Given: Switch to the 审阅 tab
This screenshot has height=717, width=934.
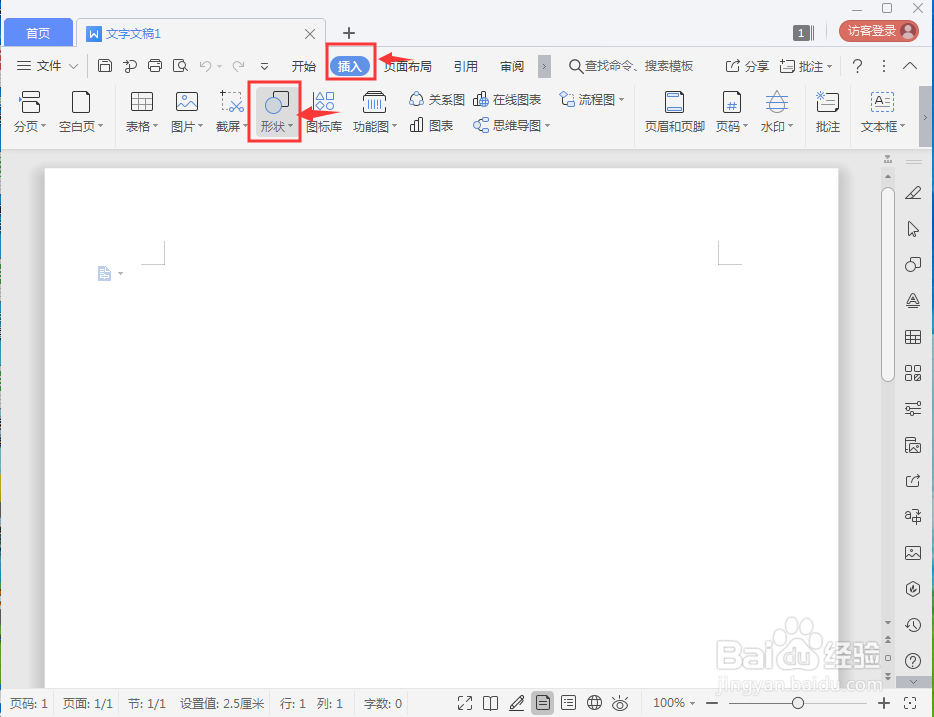Looking at the screenshot, I should (x=512, y=66).
